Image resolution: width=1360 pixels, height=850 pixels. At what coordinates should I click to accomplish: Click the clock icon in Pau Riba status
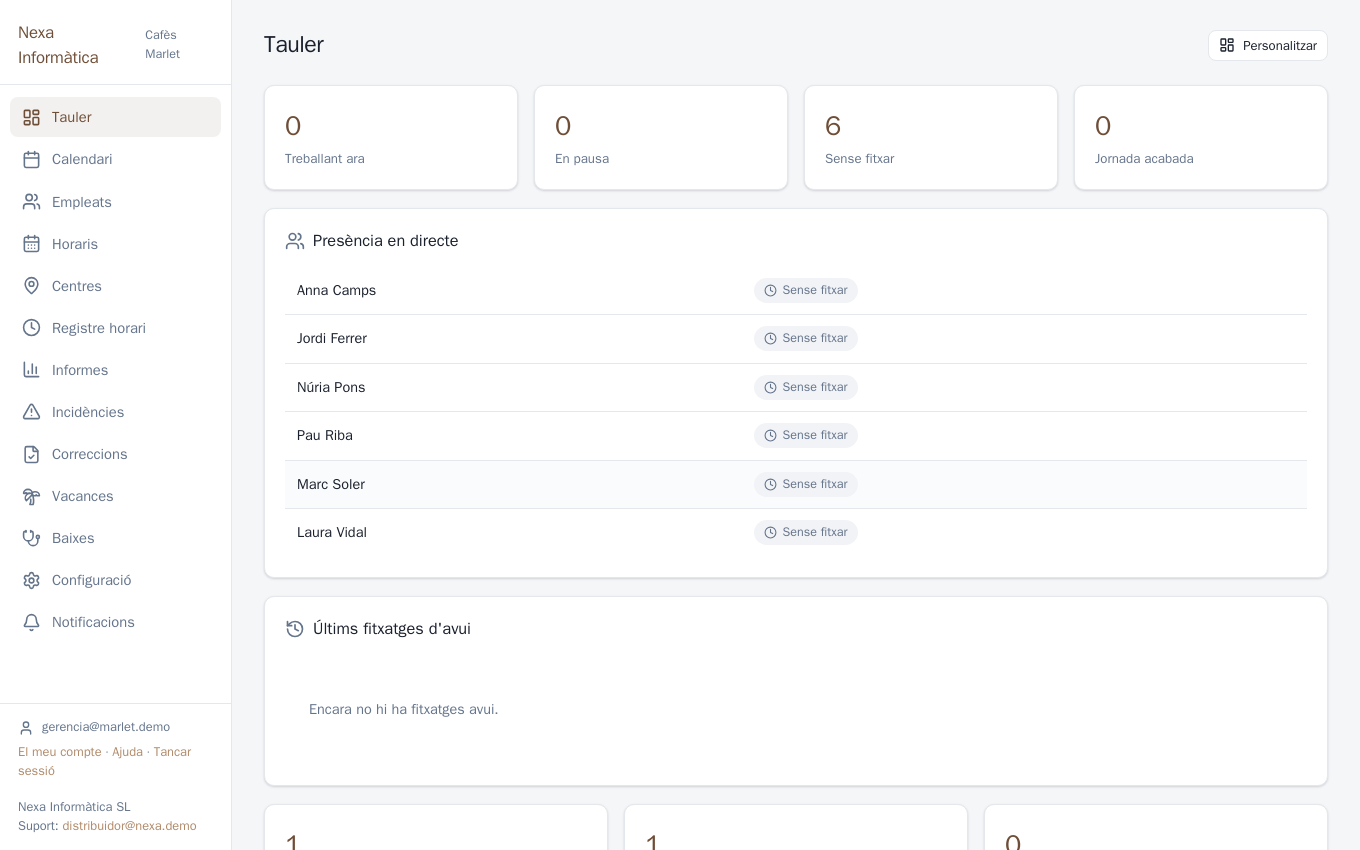coord(771,436)
